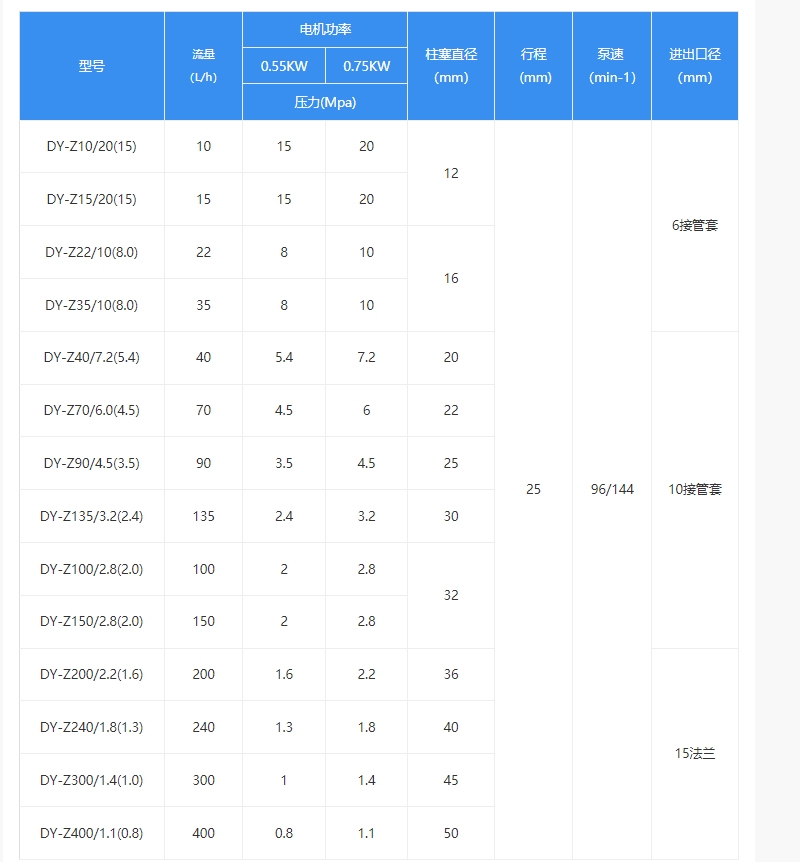The width and height of the screenshot is (800, 862).
Task: Click flow value 35 in DY-Z35 row
Action: [203, 305]
